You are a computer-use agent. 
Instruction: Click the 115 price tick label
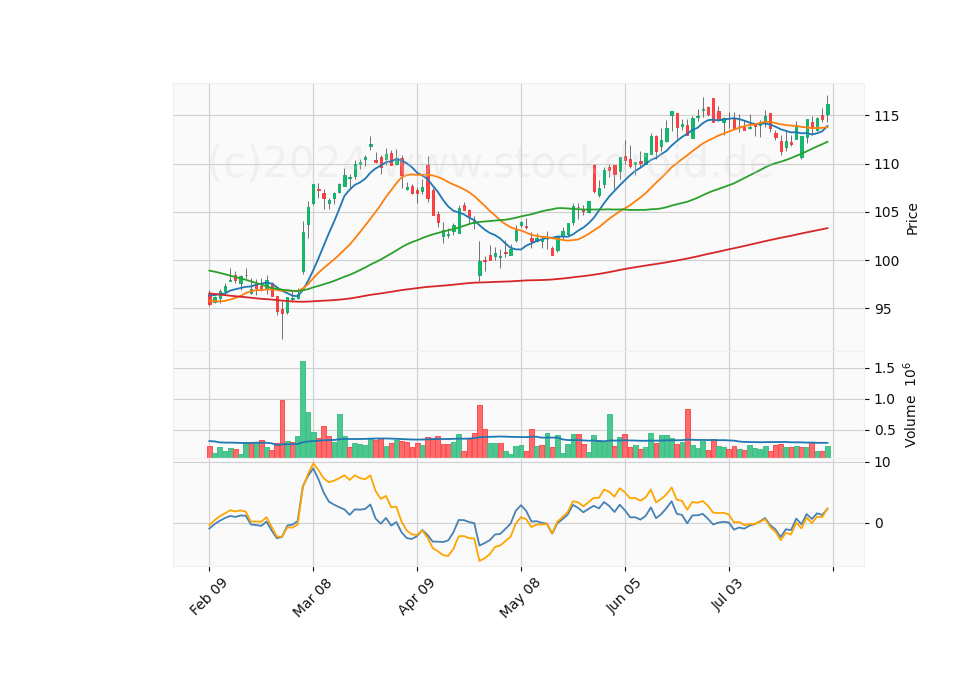coord(888,116)
